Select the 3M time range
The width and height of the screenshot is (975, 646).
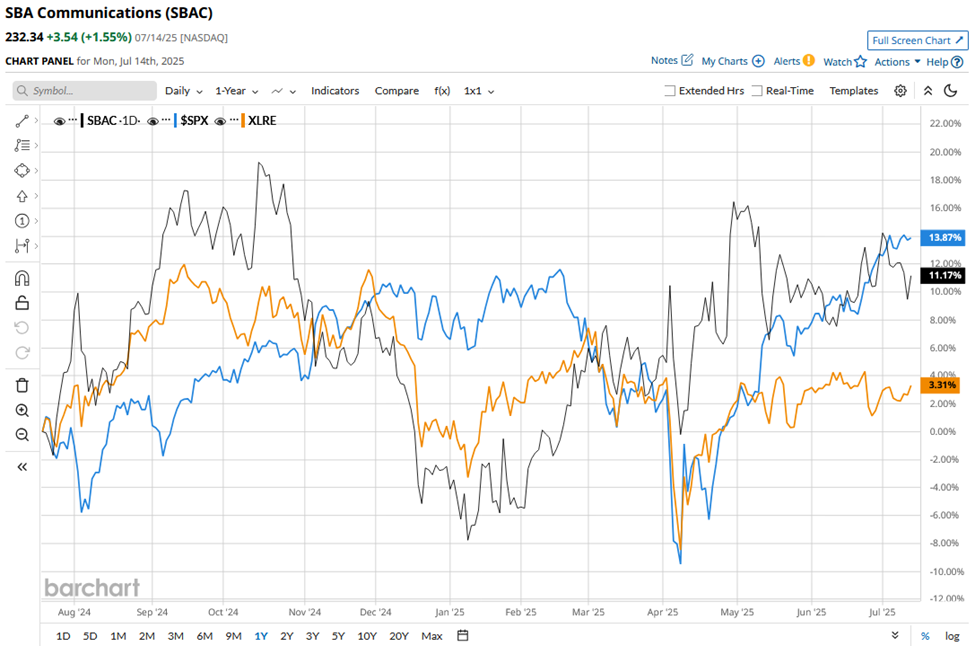coord(175,636)
